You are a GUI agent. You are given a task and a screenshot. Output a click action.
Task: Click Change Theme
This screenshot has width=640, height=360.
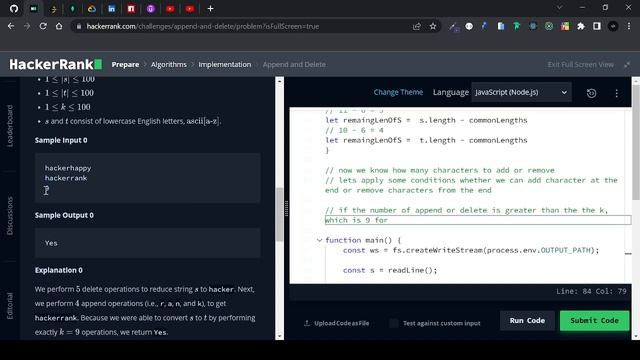click(398, 92)
